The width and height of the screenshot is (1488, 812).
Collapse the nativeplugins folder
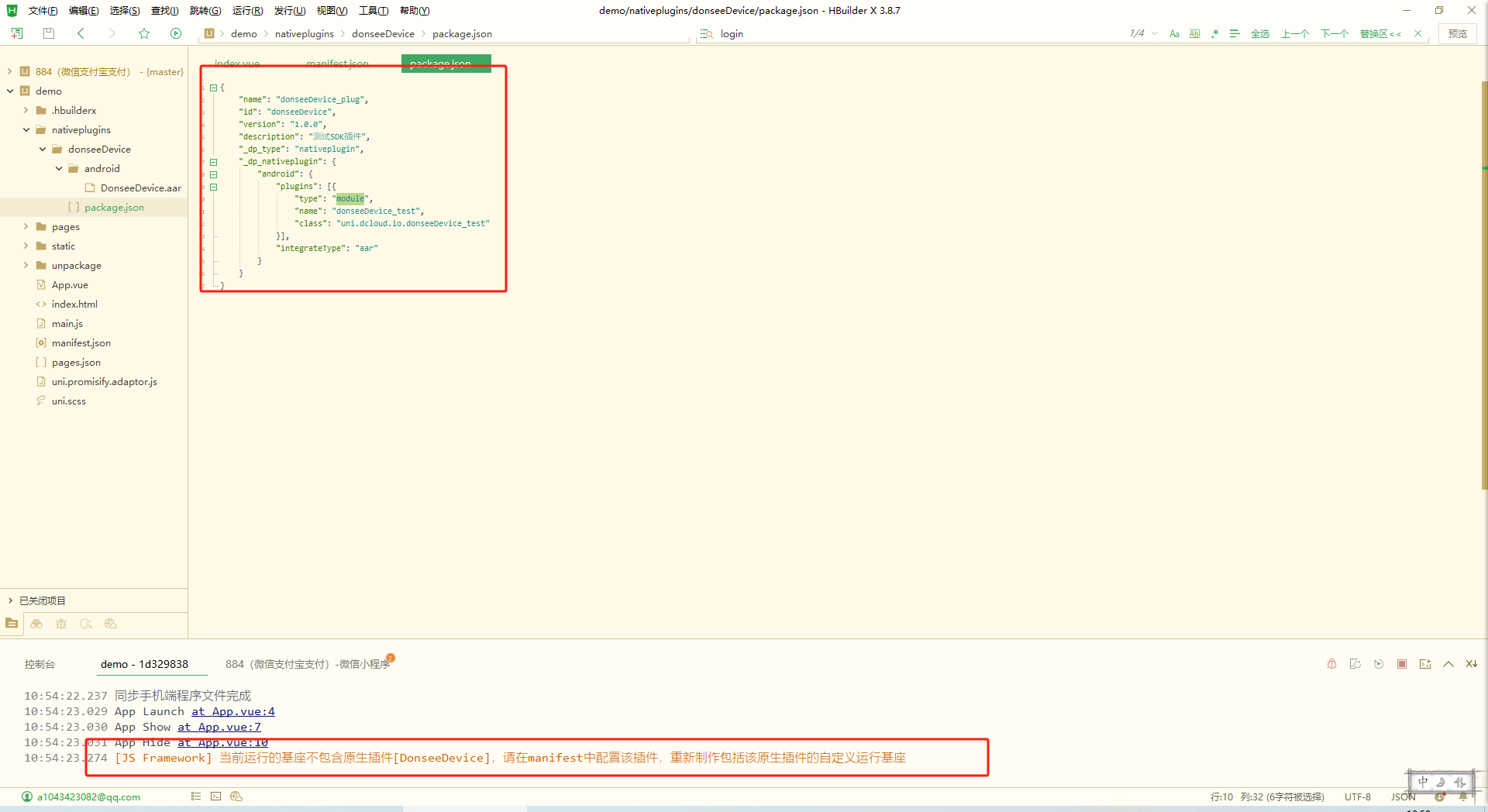tap(26, 130)
